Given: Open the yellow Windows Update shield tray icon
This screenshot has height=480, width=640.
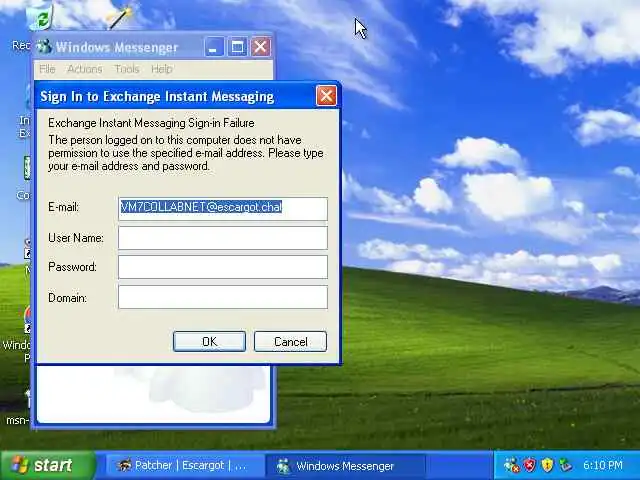Looking at the screenshot, I should pyautogui.click(x=547, y=465).
